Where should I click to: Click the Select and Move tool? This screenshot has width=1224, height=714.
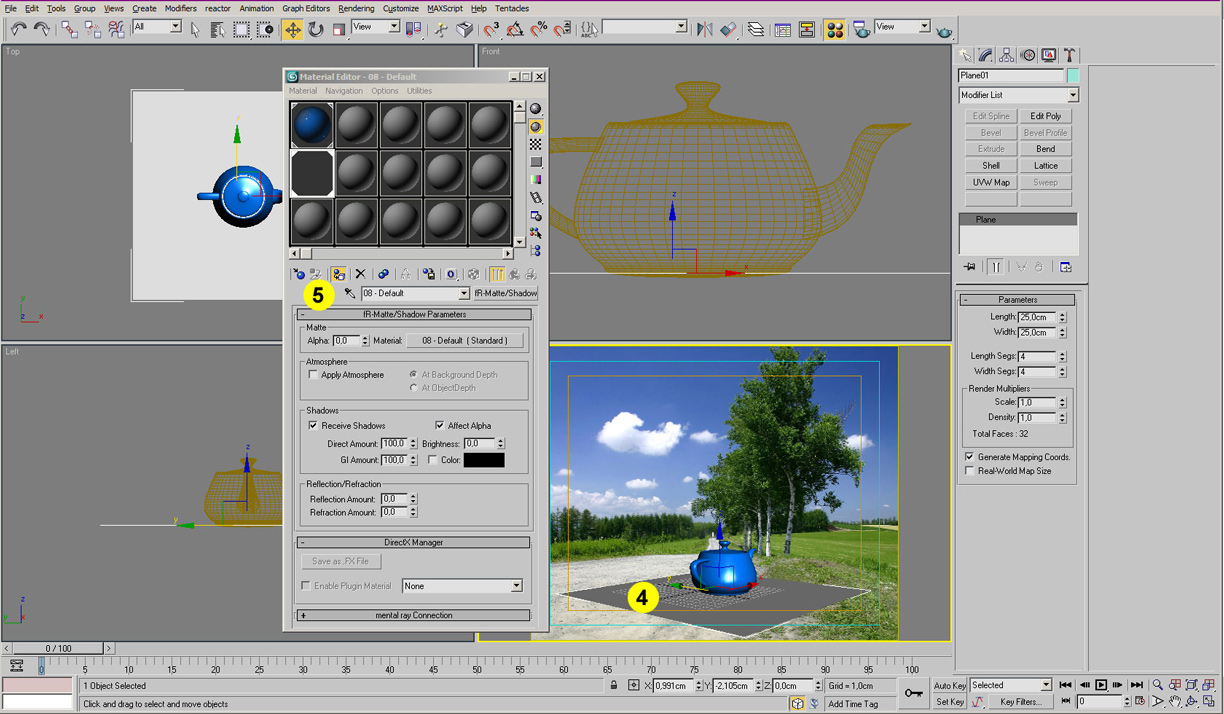coord(292,30)
